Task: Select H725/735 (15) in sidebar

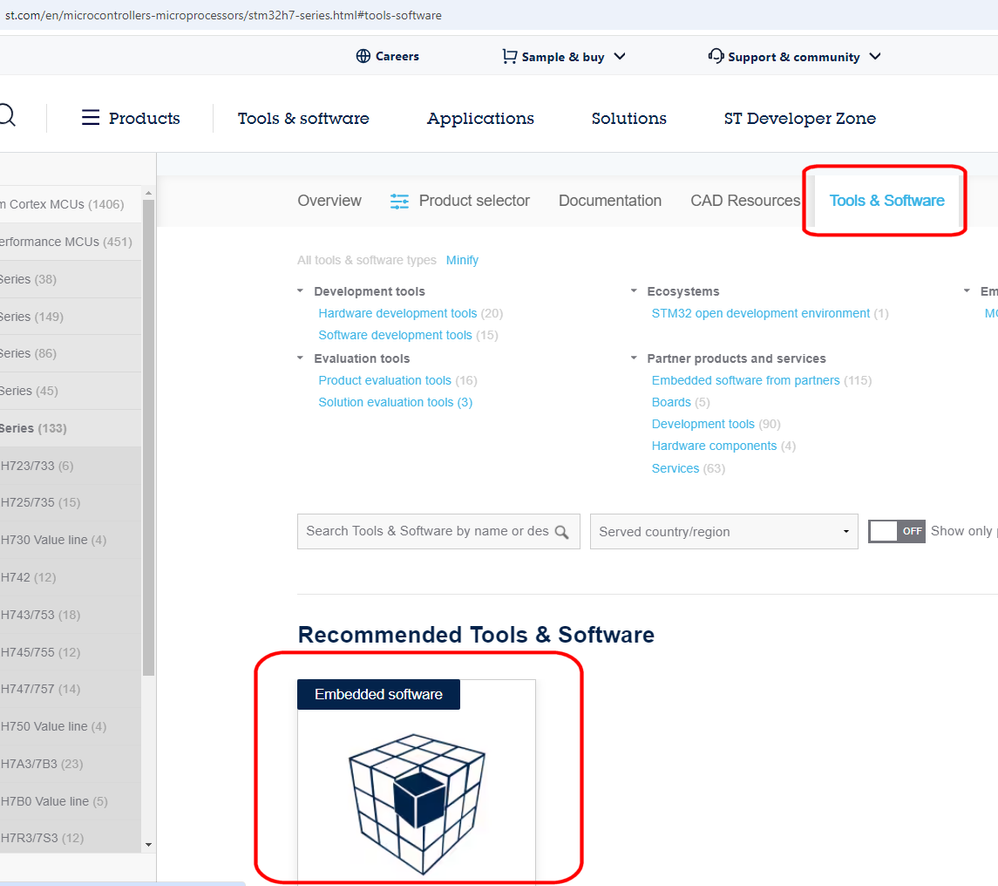Action: [71, 503]
